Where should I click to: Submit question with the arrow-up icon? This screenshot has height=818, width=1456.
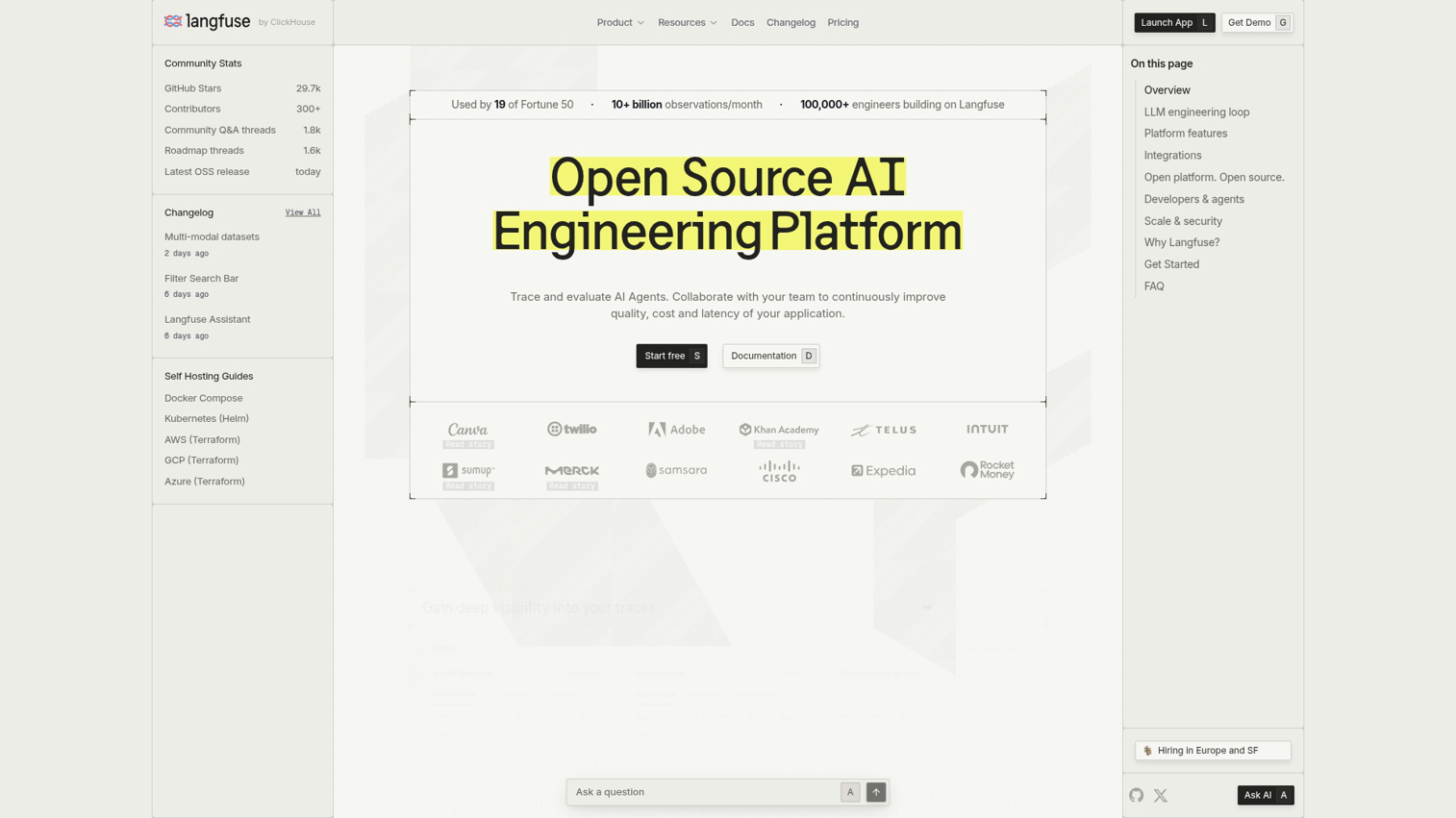click(x=876, y=792)
